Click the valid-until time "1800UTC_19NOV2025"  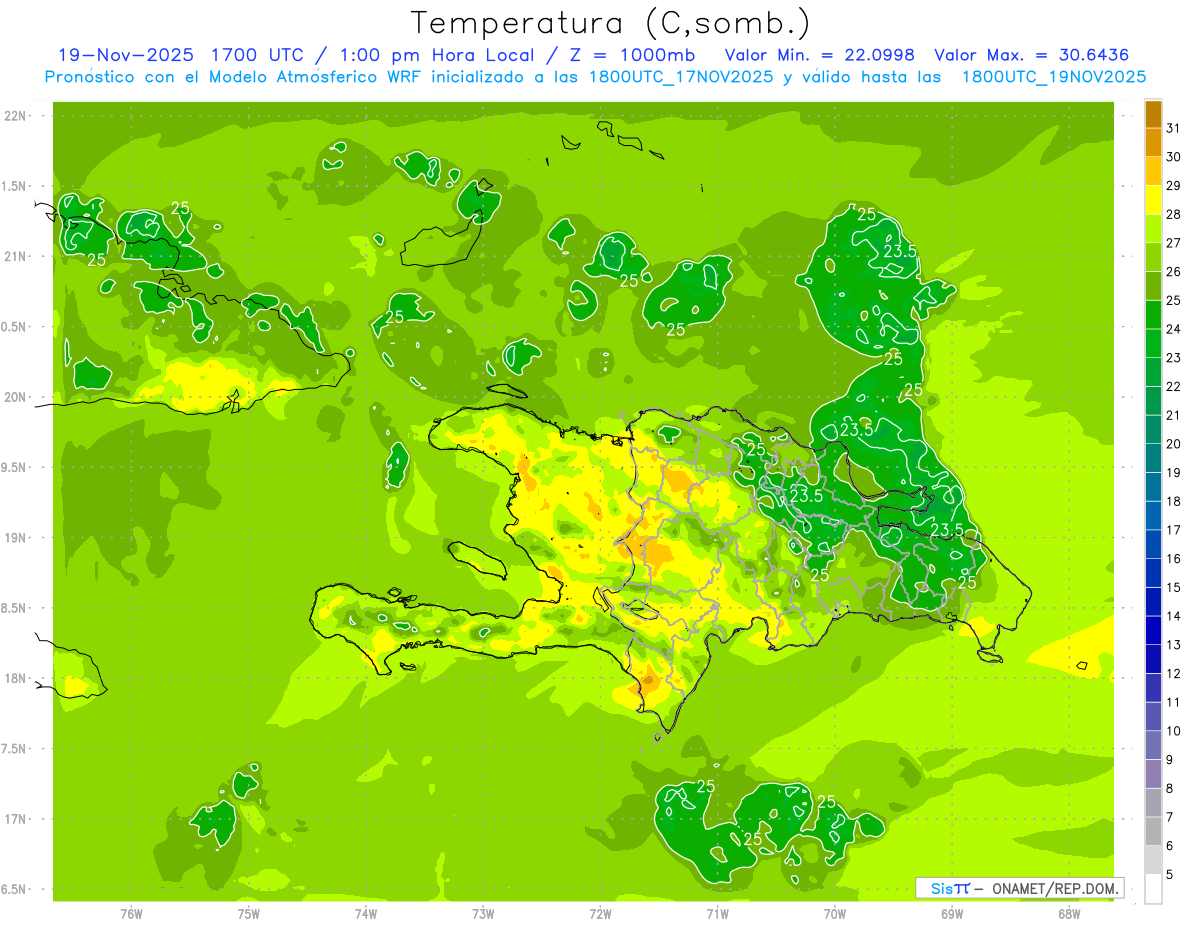pyautogui.click(x=1053, y=76)
